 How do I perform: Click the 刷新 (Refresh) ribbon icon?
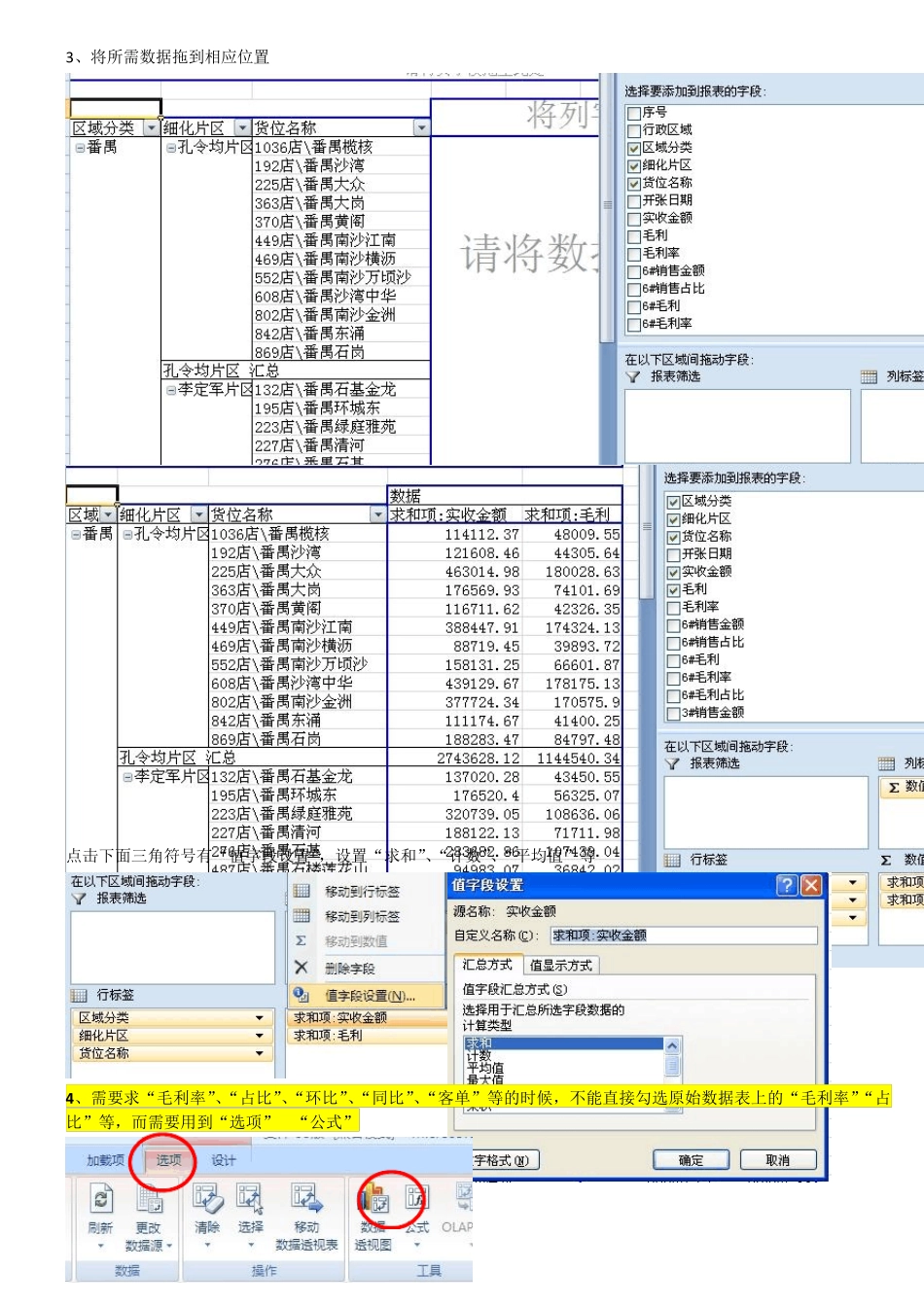tap(100, 1199)
